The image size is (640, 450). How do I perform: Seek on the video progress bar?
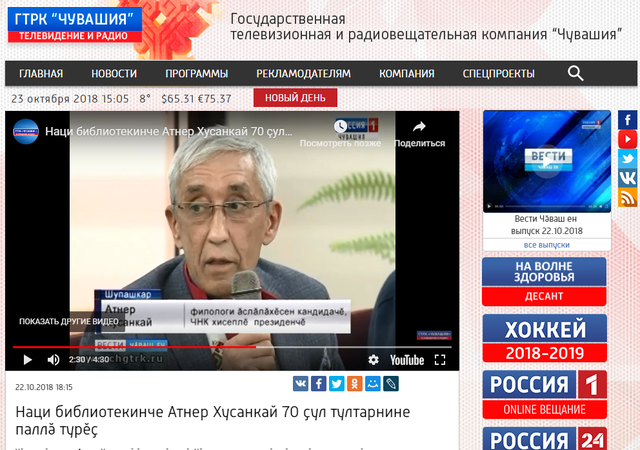click(232, 347)
